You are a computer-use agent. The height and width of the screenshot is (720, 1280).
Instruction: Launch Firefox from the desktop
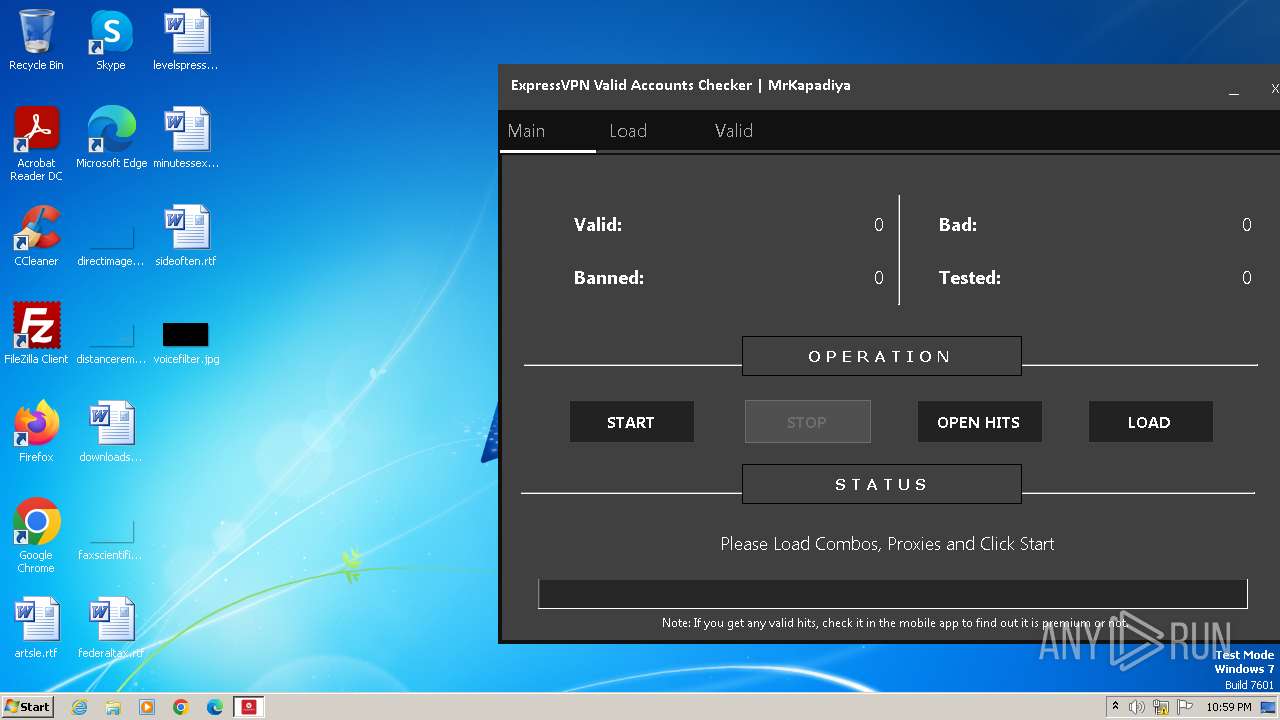pyautogui.click(x=36, y=432)
